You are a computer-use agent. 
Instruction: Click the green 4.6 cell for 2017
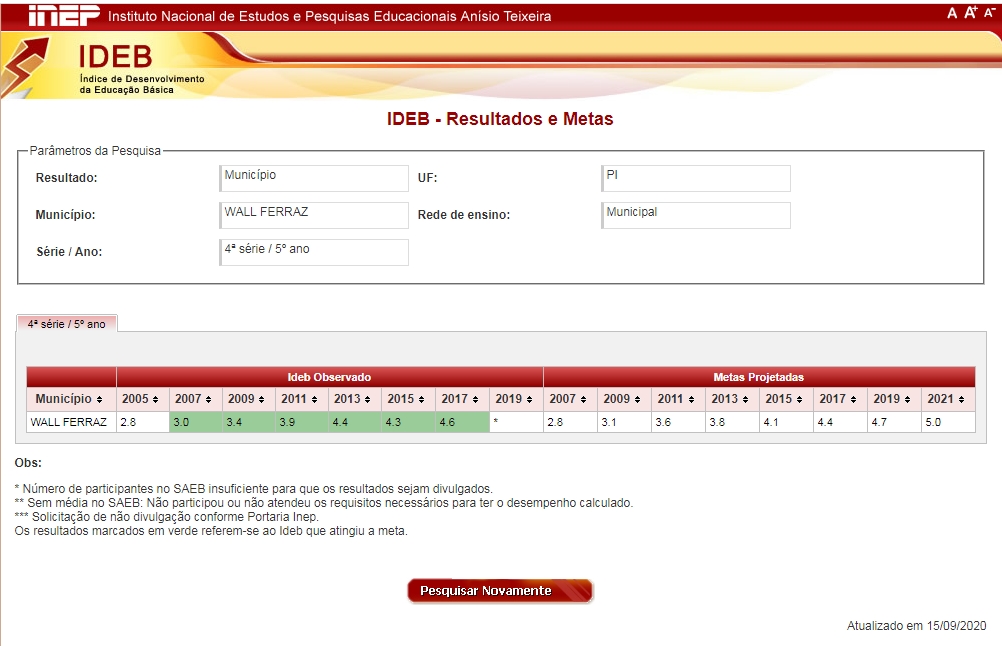462,422
